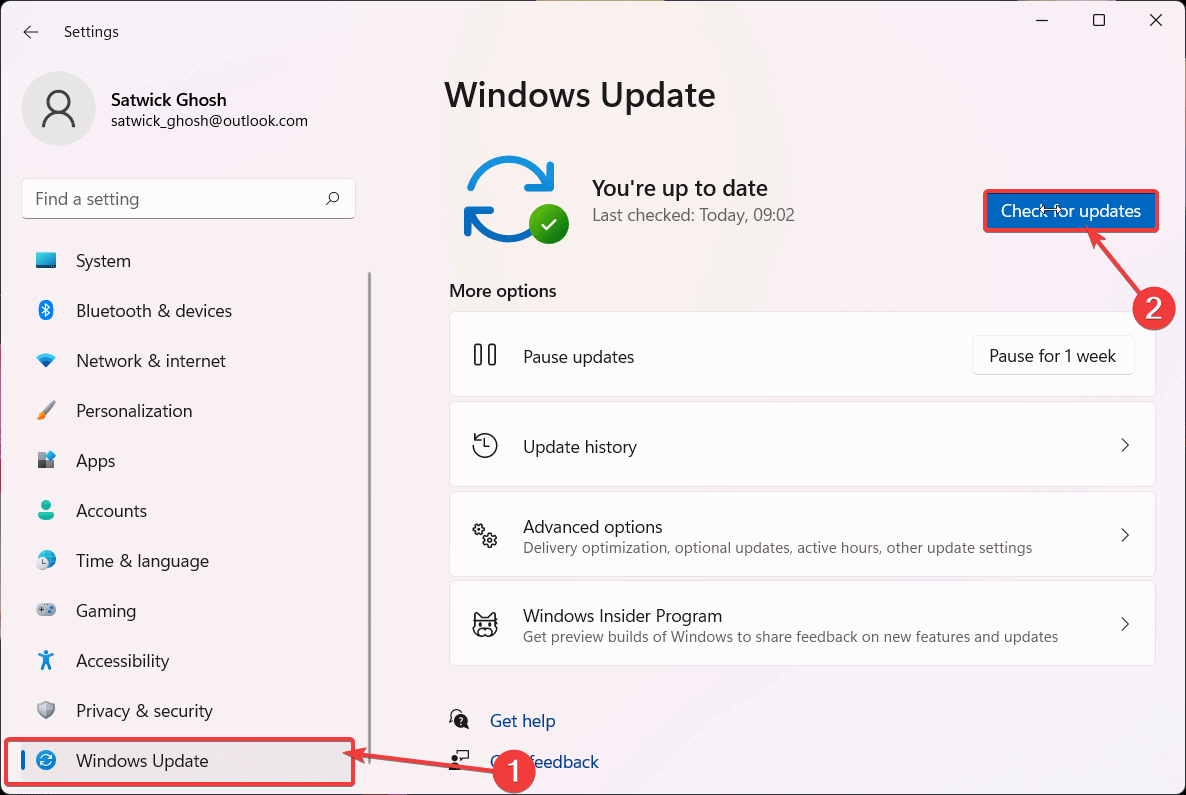
Task: Select Personalization in the sidebar
Action: [x=188, y=411]
